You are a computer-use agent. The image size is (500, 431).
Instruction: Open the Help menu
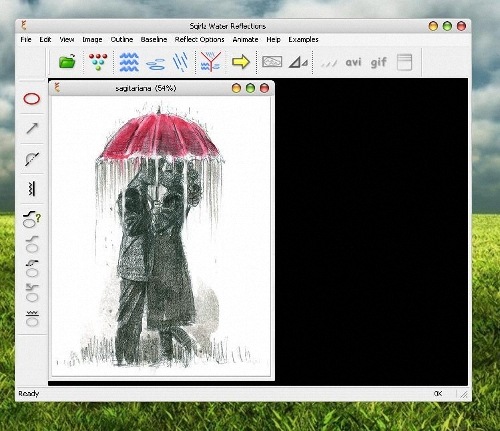pos(273,40)
